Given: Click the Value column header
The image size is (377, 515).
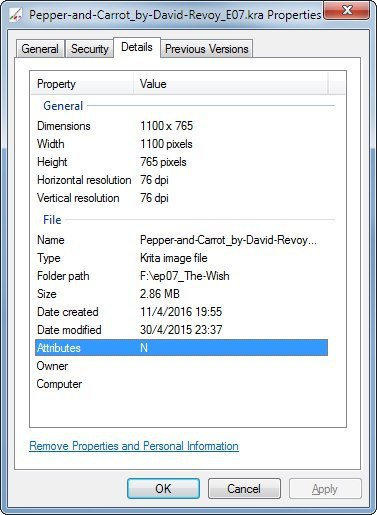Looking at the screenshot, I should 231,84.
